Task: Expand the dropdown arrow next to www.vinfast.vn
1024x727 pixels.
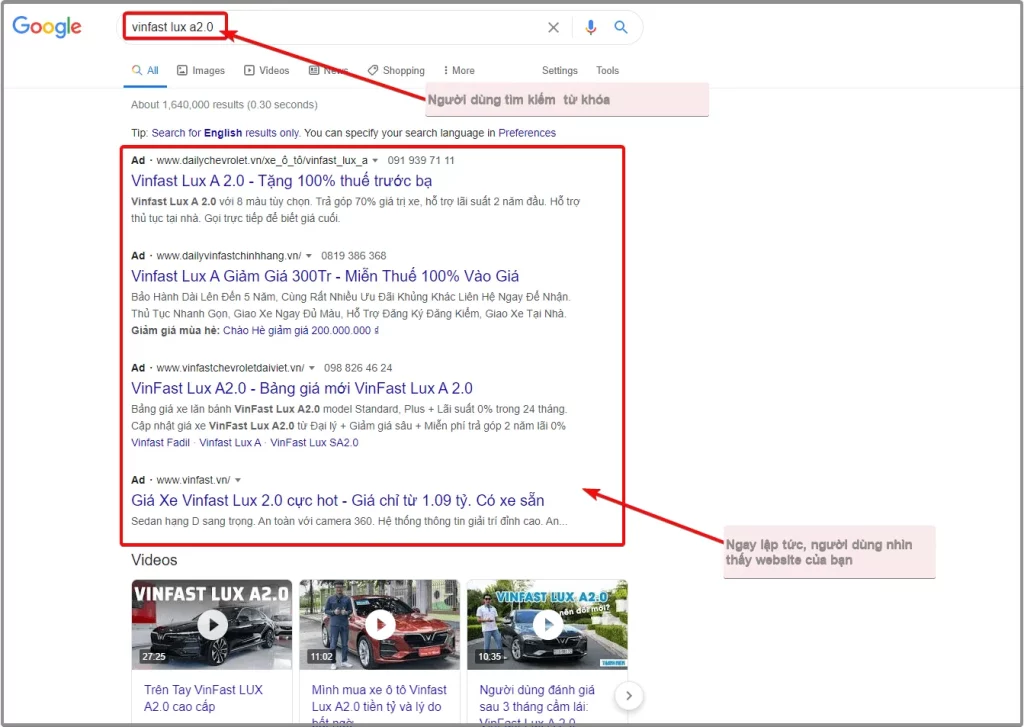Action: click(238, 480)
